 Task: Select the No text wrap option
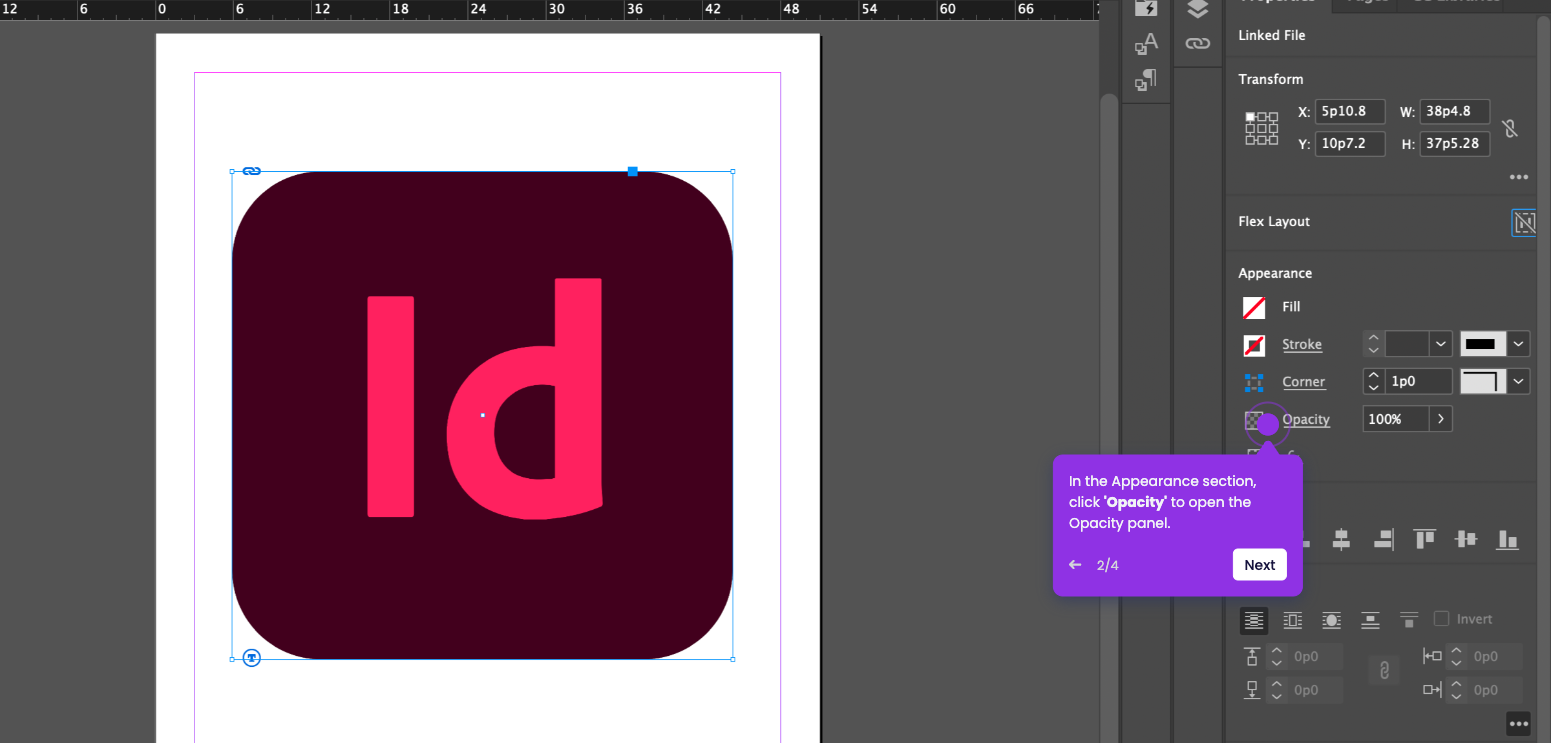tap(1254, 620)
